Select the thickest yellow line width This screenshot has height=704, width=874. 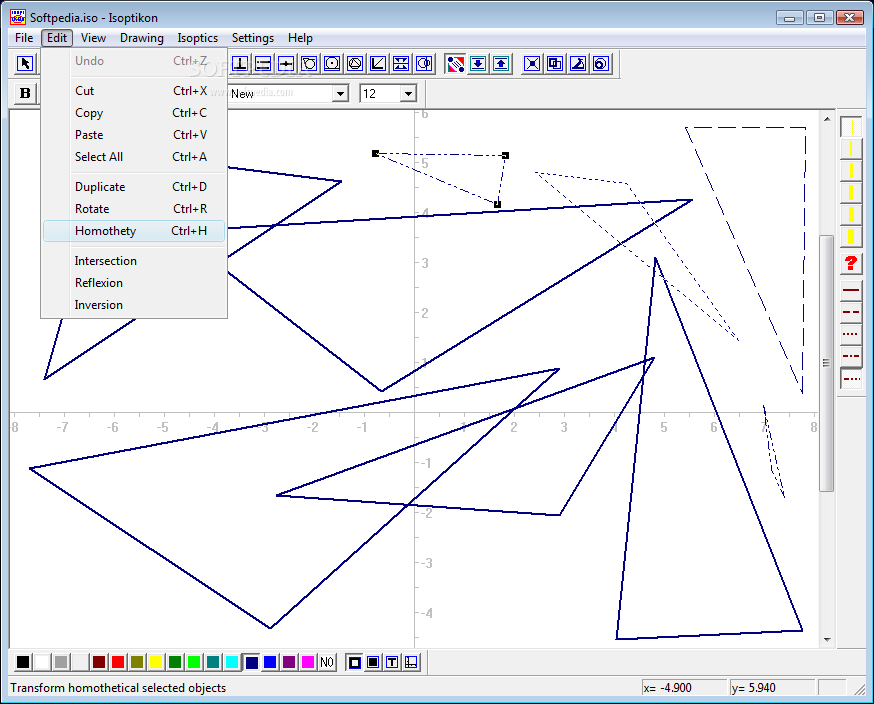click(851, 236)
